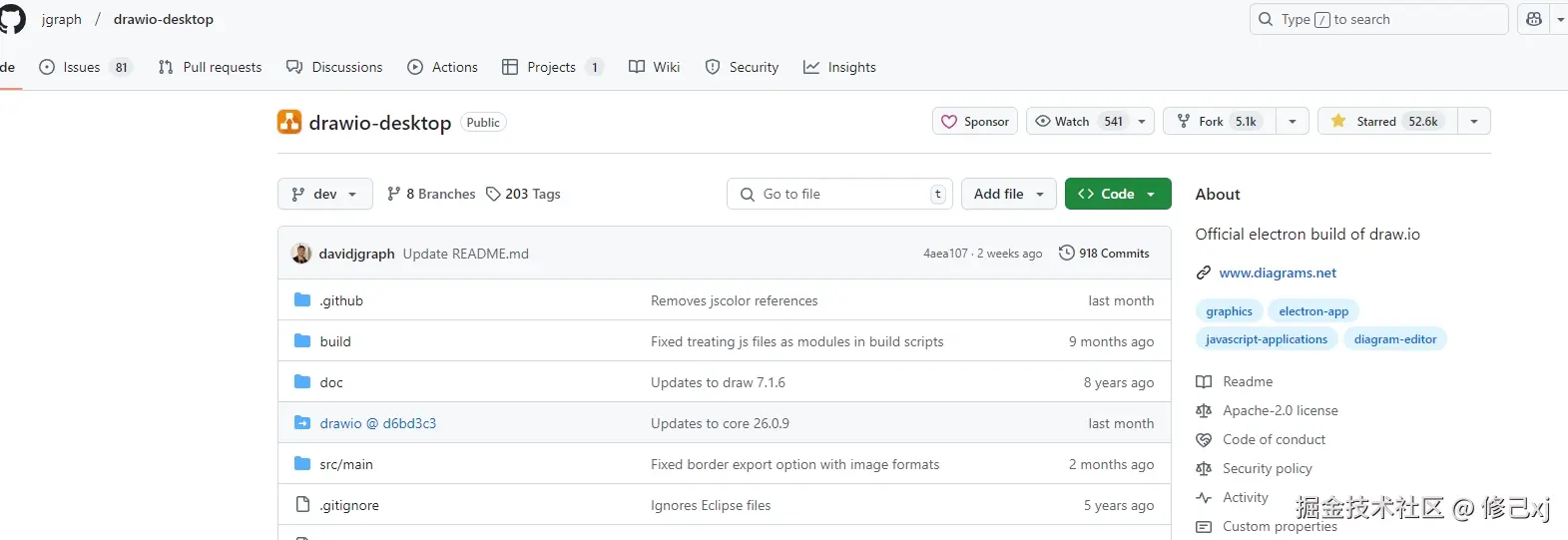The width and height of the screenshot is (1568, 540).
Task: Toggle Watch notifications for repository
Action: [x=1078, y=122]
